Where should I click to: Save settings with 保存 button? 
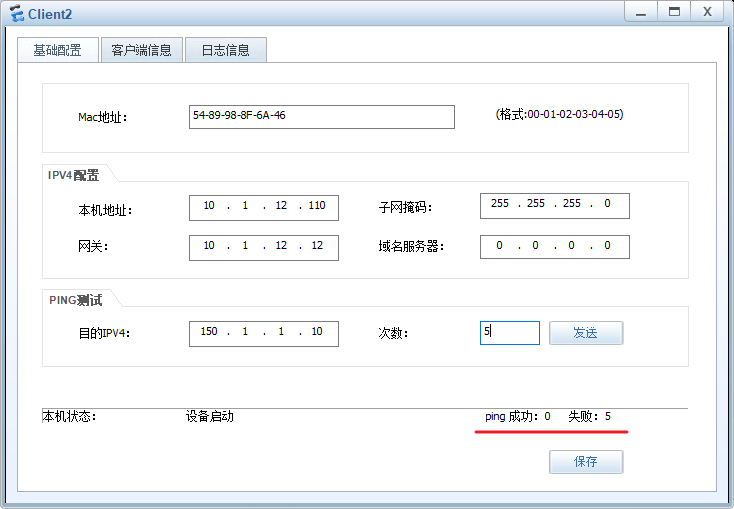click(x=586, y=462)
